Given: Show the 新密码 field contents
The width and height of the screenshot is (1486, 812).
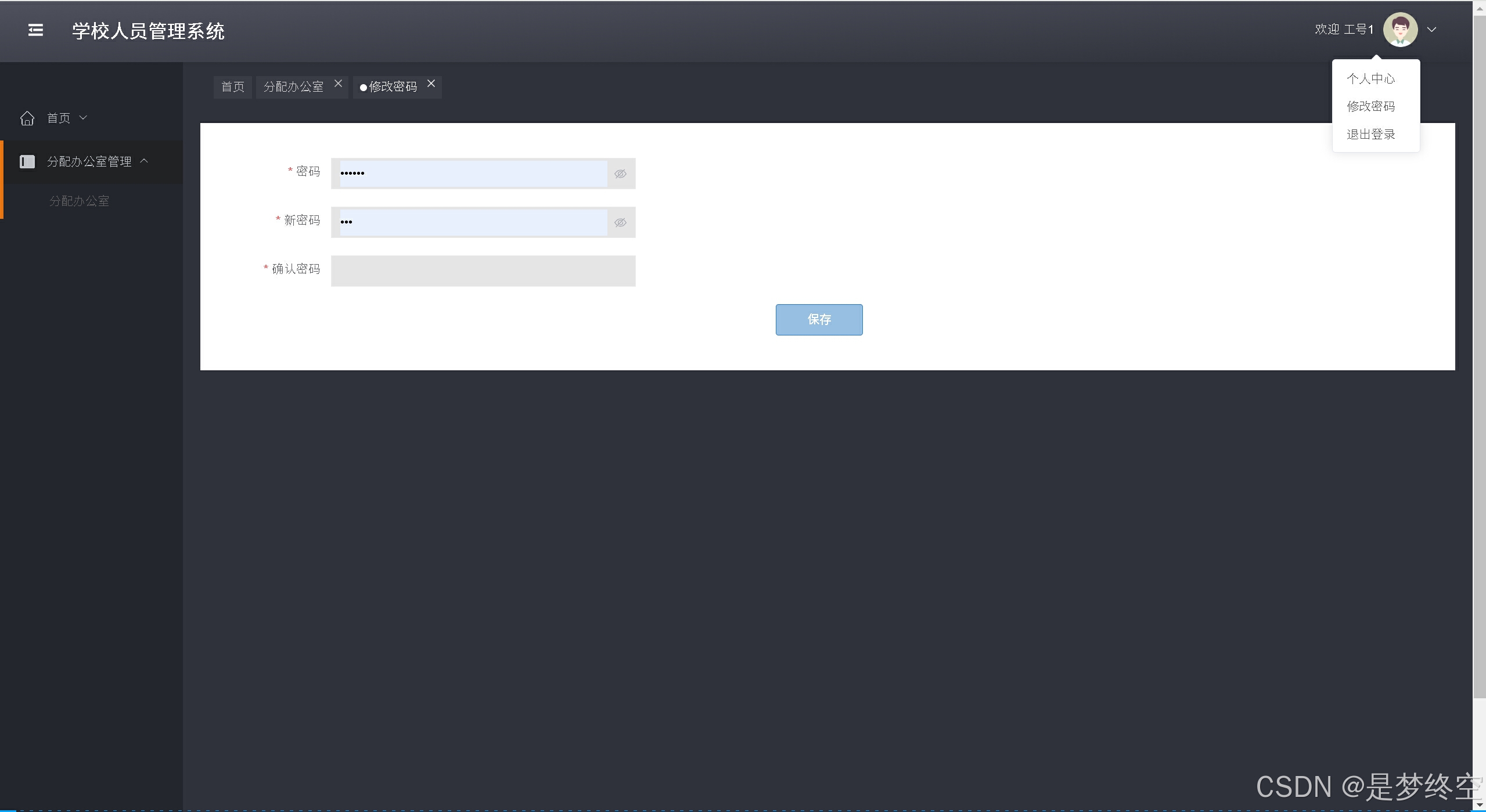Looking at the screenshot, I should [620, 222].
